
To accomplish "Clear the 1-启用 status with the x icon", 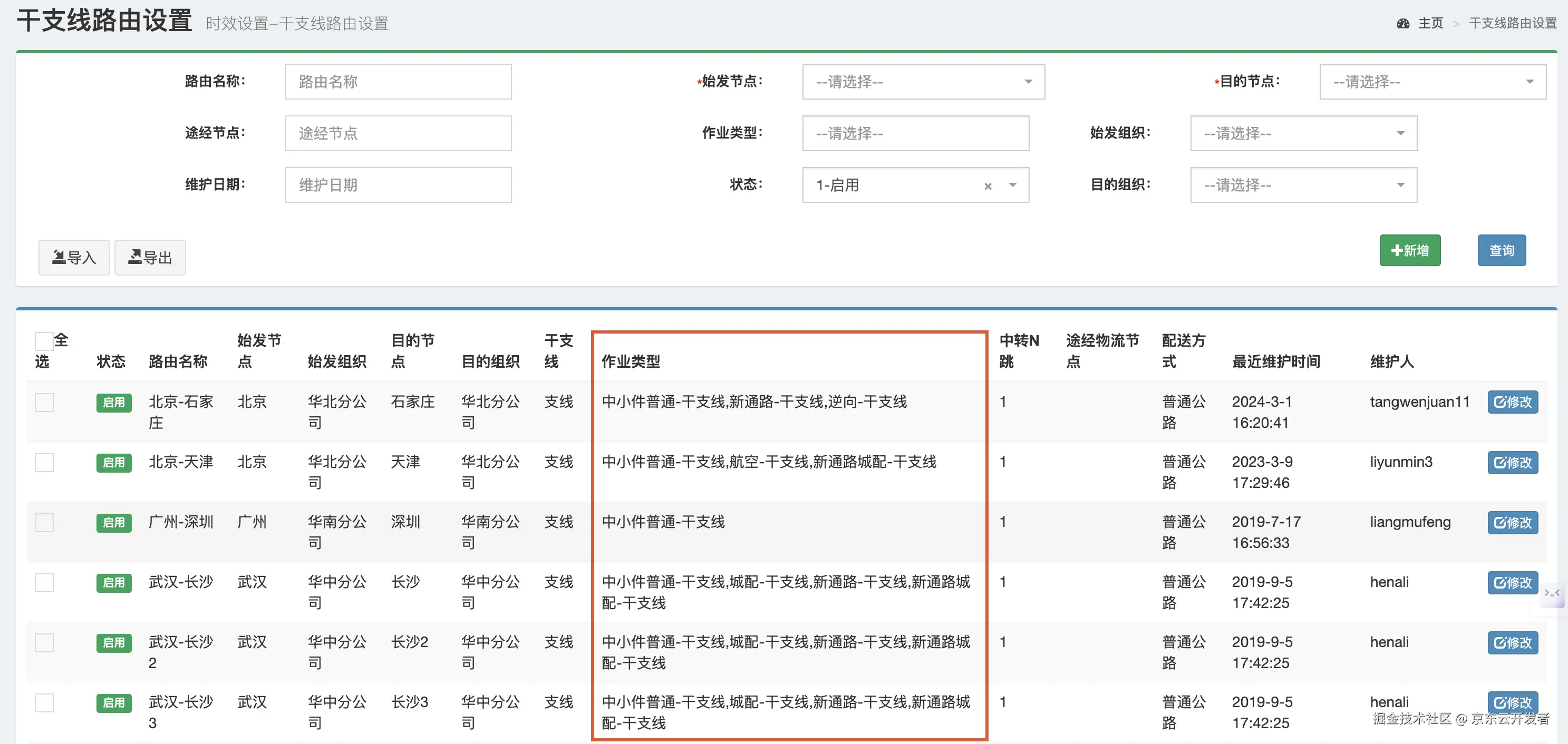I will [988, 186].
